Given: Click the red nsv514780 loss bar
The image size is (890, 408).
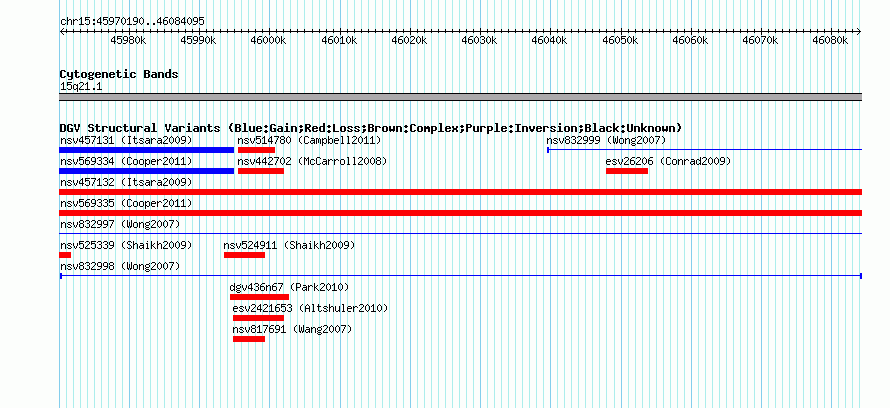Looking at the screenshot, I should [x=257, y=150].
